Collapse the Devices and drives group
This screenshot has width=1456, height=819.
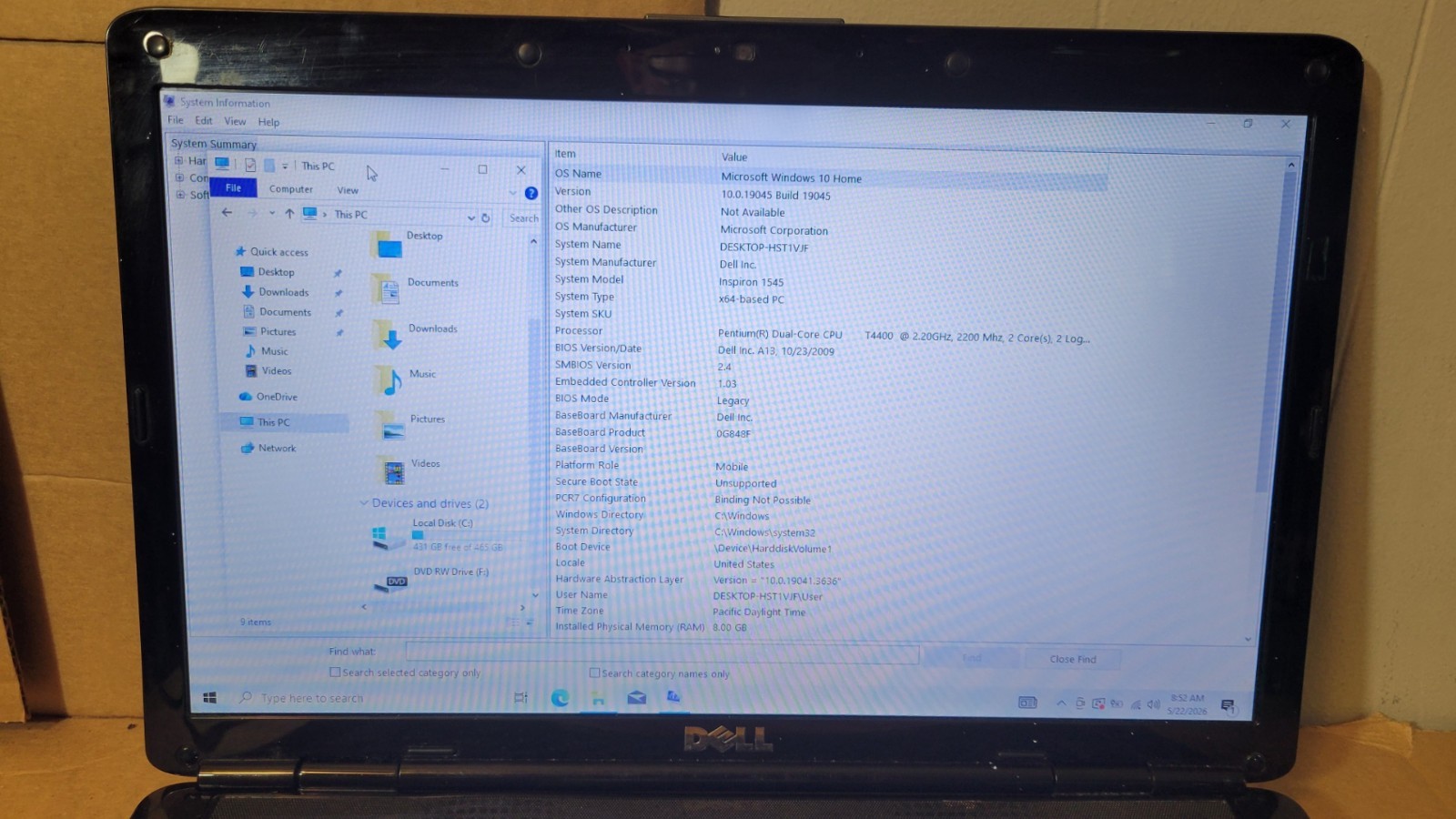(x=364, y=502)
